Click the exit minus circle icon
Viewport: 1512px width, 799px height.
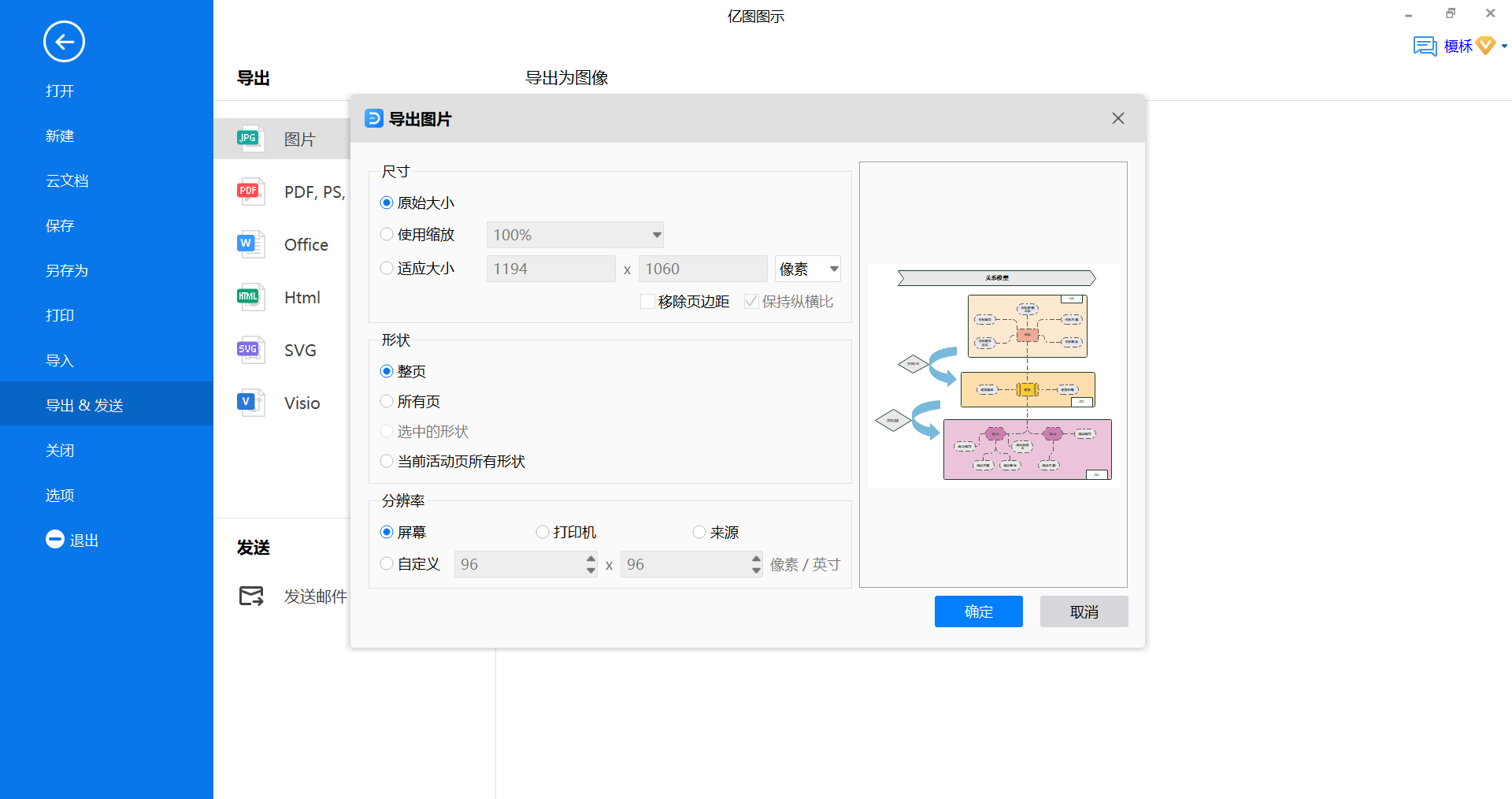pyautogui.click(x=55, y=540)
